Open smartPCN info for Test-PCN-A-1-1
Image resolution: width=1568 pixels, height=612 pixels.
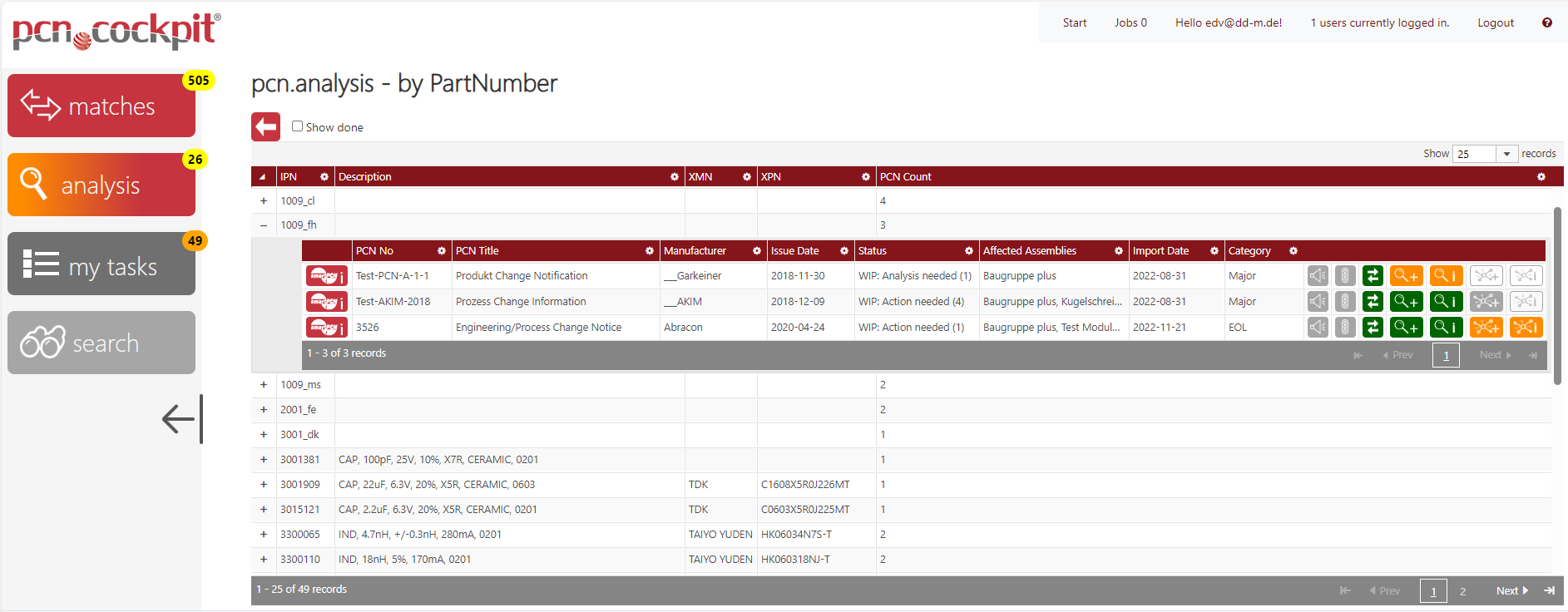pyautogui.click(x=326, y=276)
